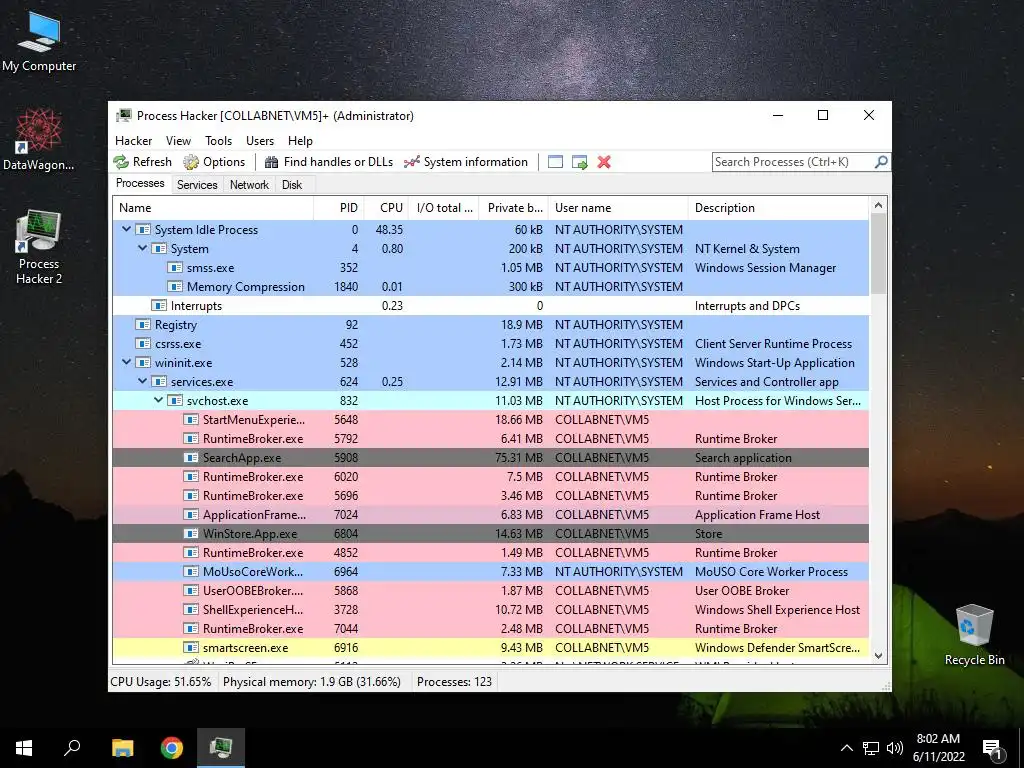Image resolution: width=1024 pixels, height=768 pixels.
Task: Select the Recycle Bin desktop icon
Action: coord(974,635)
